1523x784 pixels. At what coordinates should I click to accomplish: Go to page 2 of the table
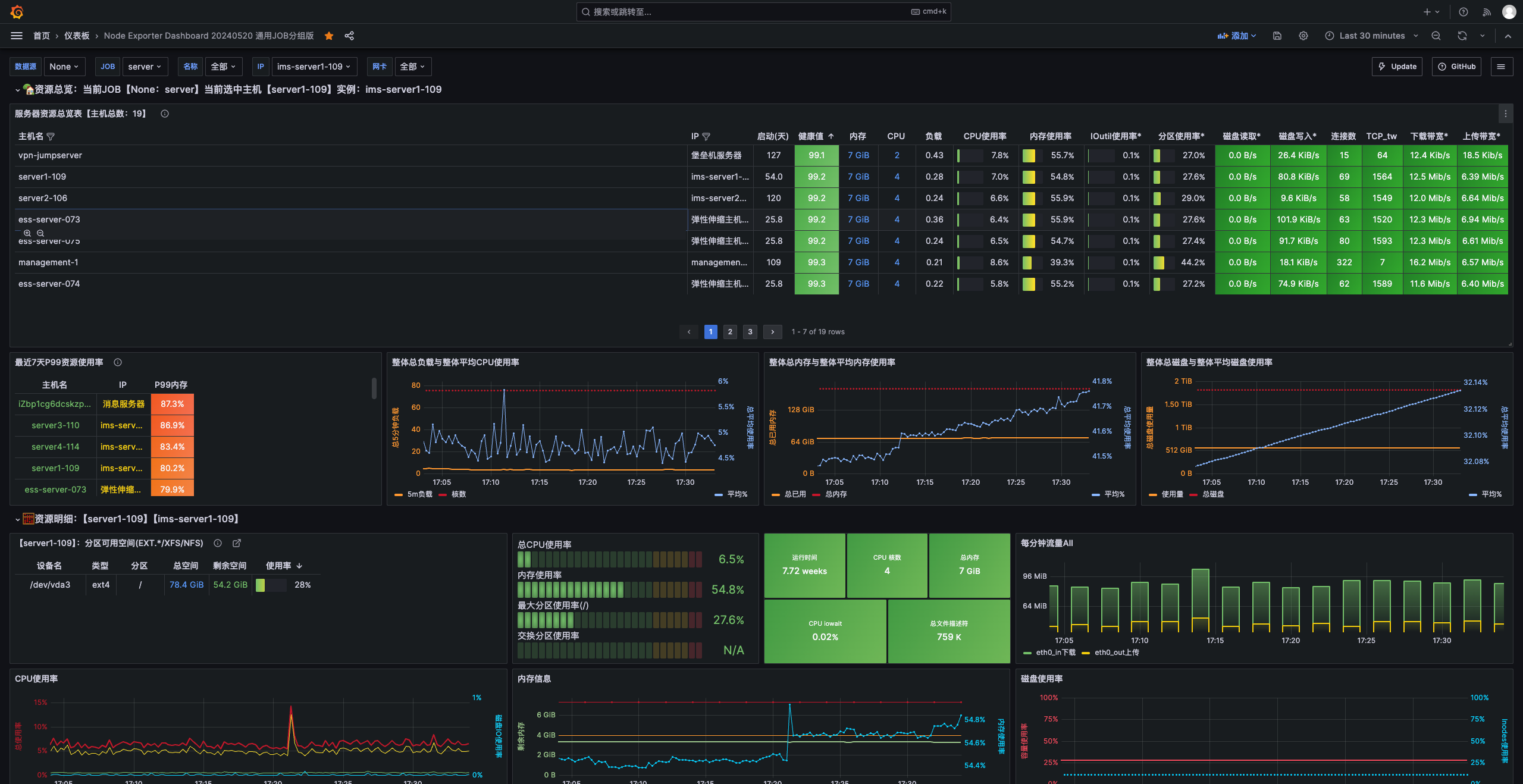[730, 332]
